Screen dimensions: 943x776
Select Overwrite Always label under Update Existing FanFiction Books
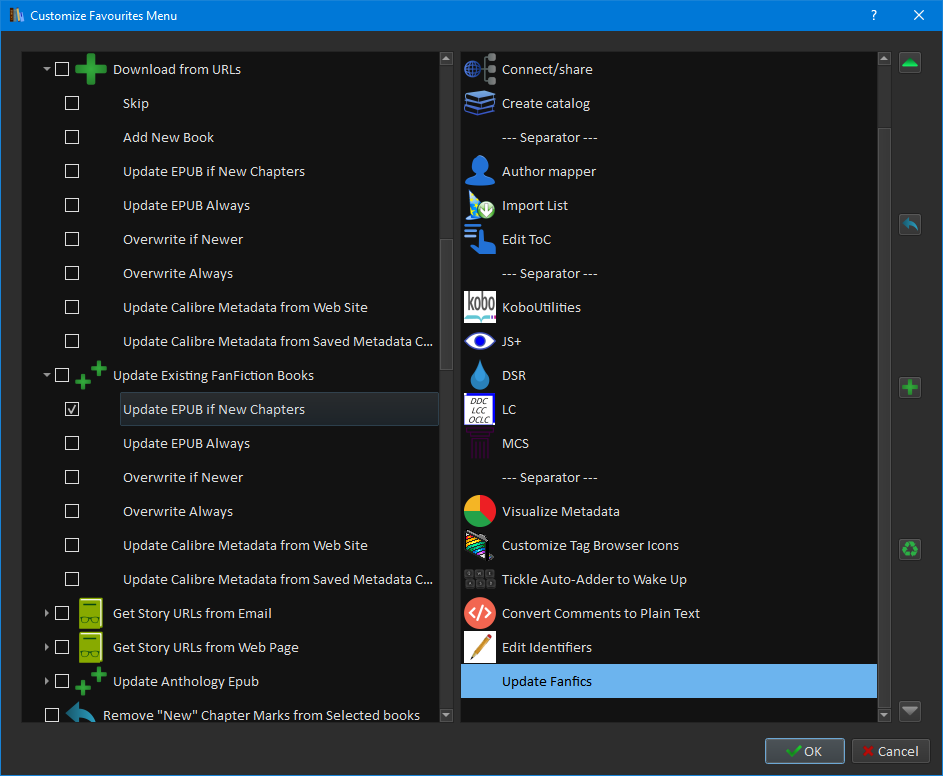[x=178, y=511]
